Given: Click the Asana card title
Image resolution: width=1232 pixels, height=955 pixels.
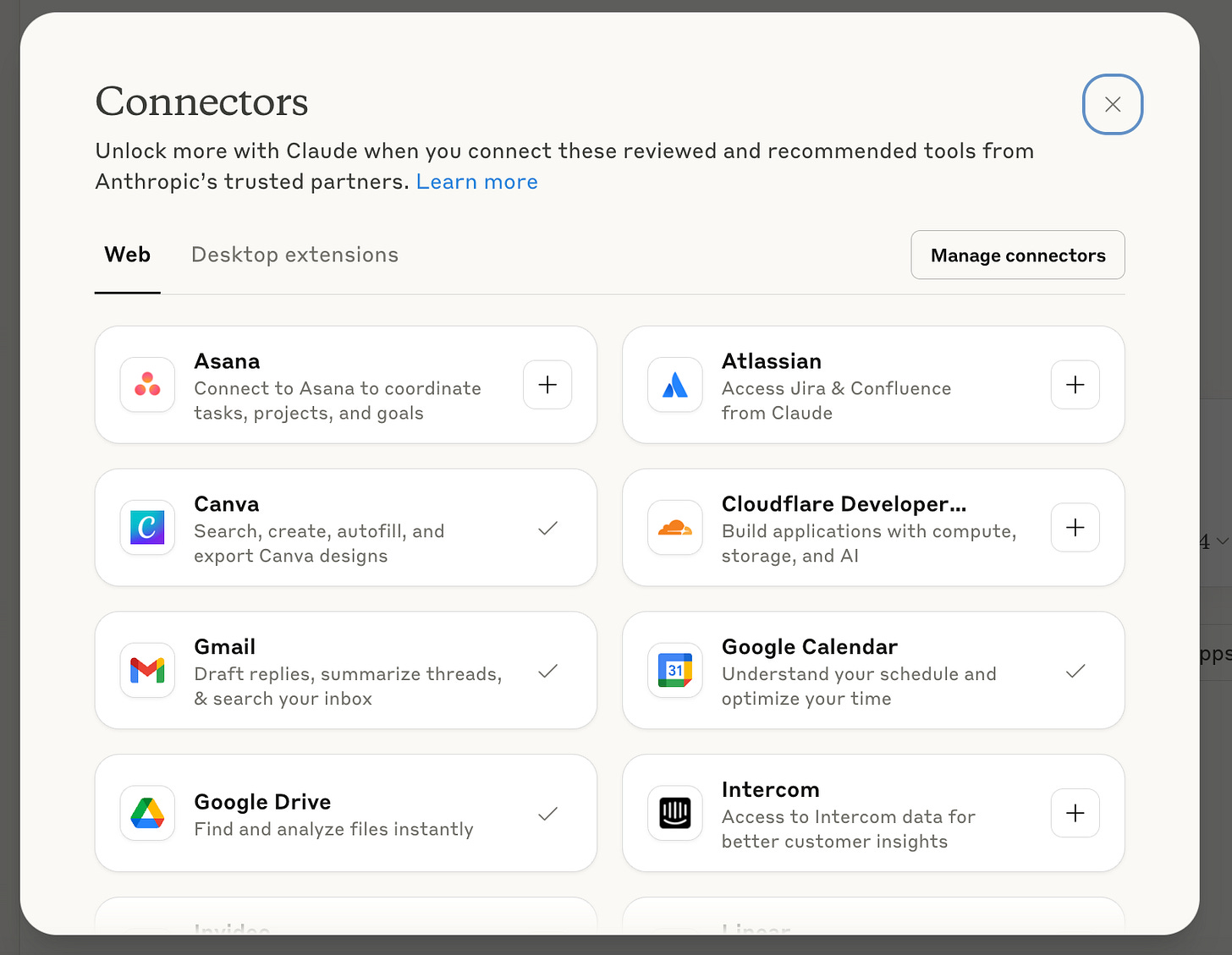Looking at the screenshot, I should pyautogui.click(x=227, y=361).
